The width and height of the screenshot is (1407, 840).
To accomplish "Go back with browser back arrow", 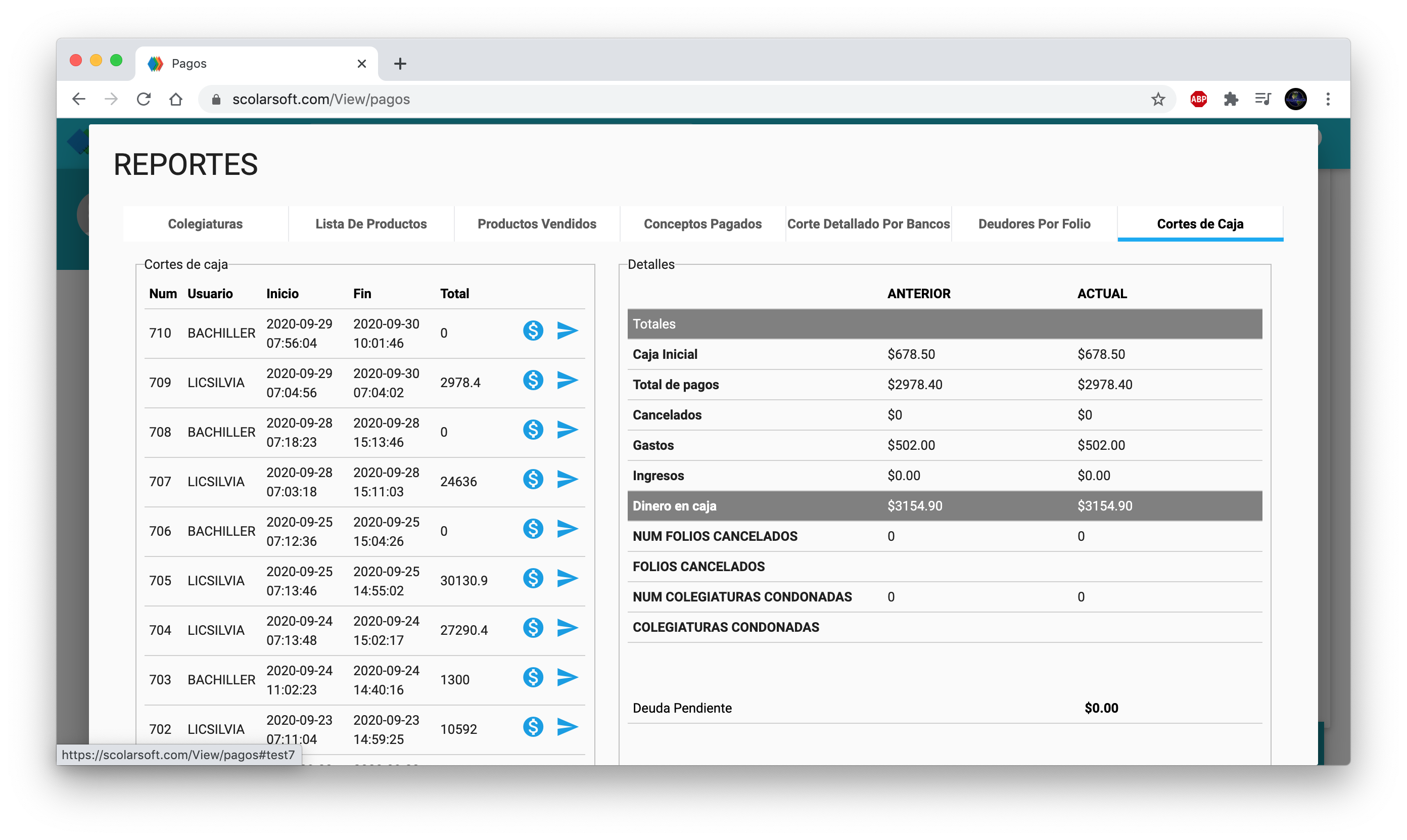I will pos(79,100).
